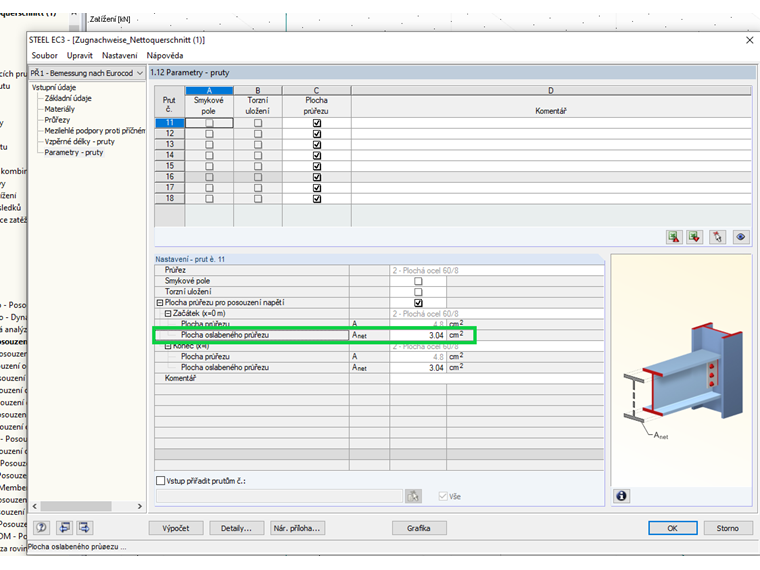
Task: Click the eye view mode icon
Action: pyautogui.click(x=741, y=237)
